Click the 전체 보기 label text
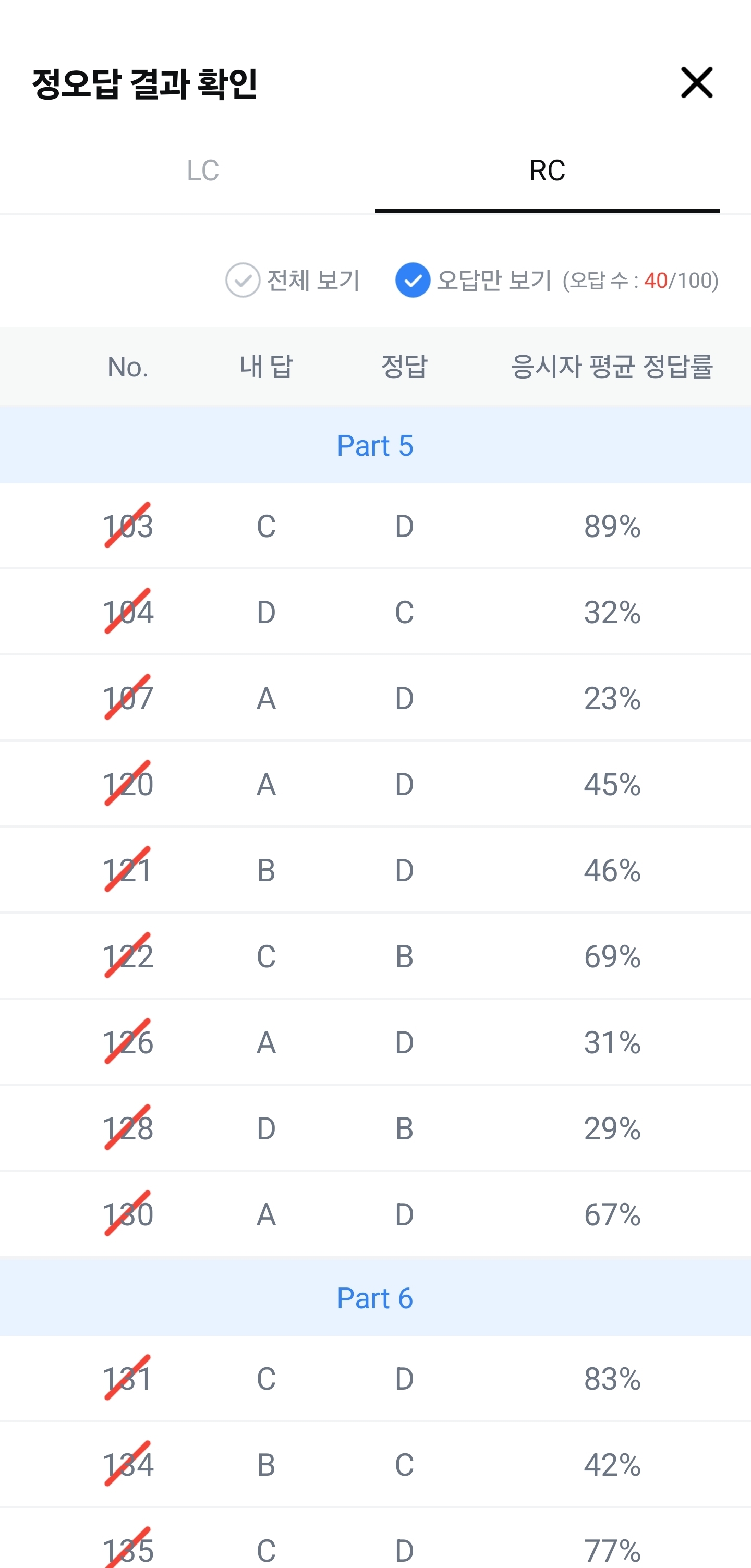 click(x=313, y=280)
